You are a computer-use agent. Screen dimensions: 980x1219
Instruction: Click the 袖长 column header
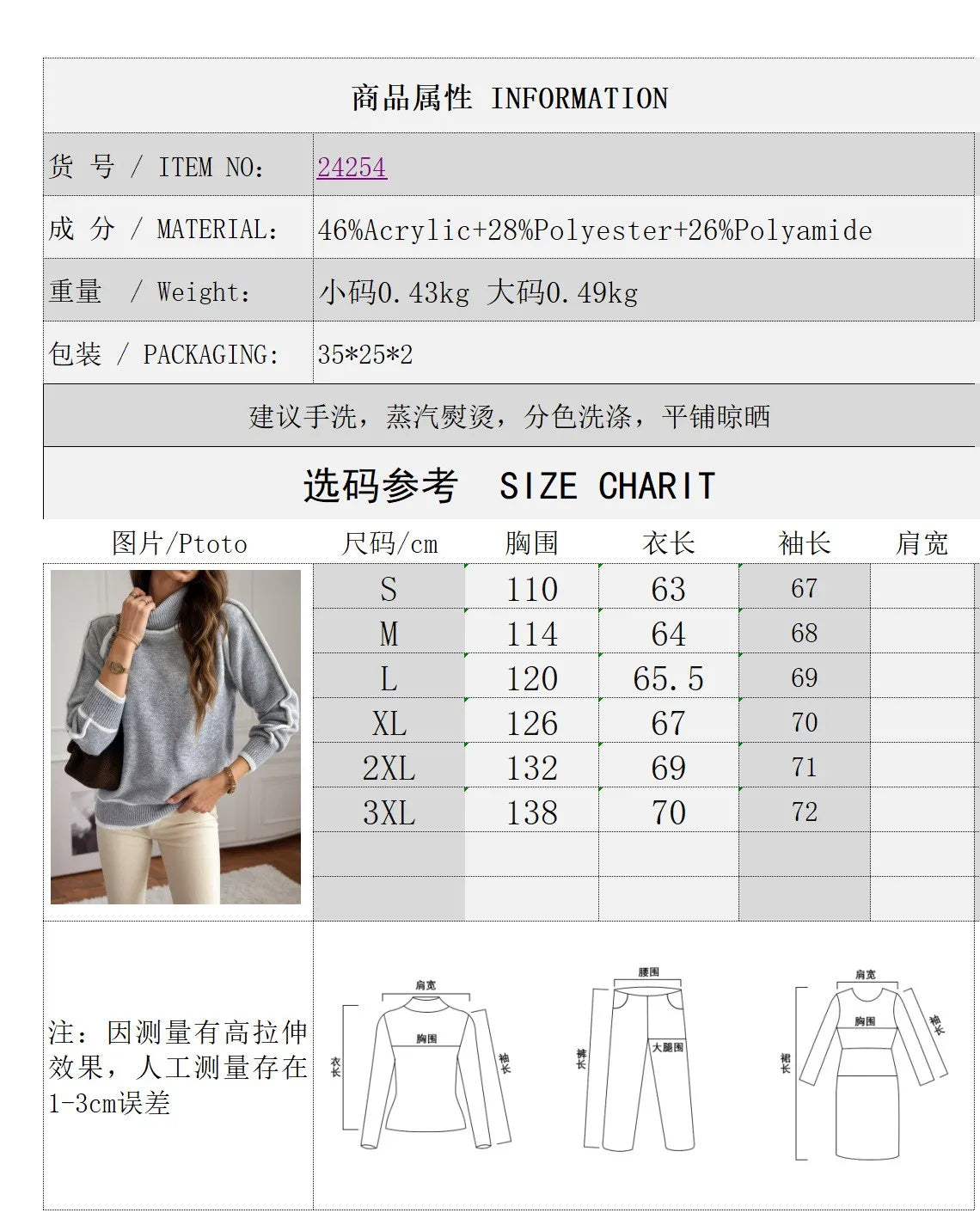coord(804,543)
